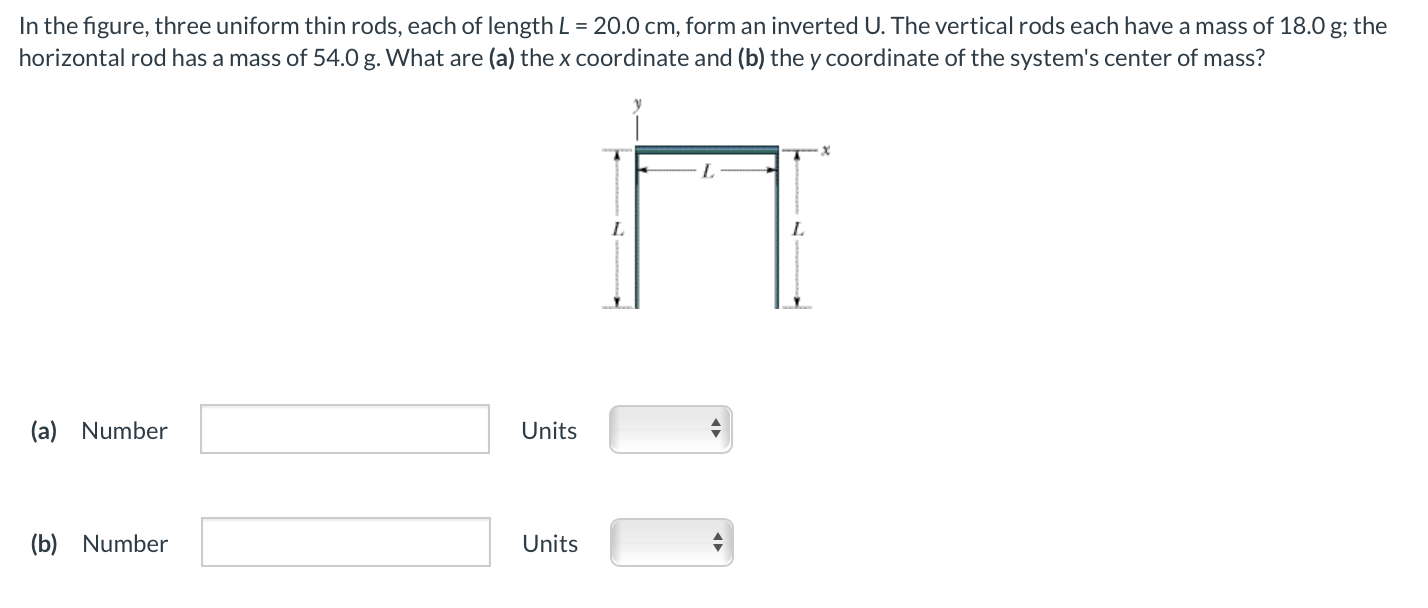This screenshot has width=1428, height=608.
Task: Click the (a) Number label
Action: coord(124,431)
